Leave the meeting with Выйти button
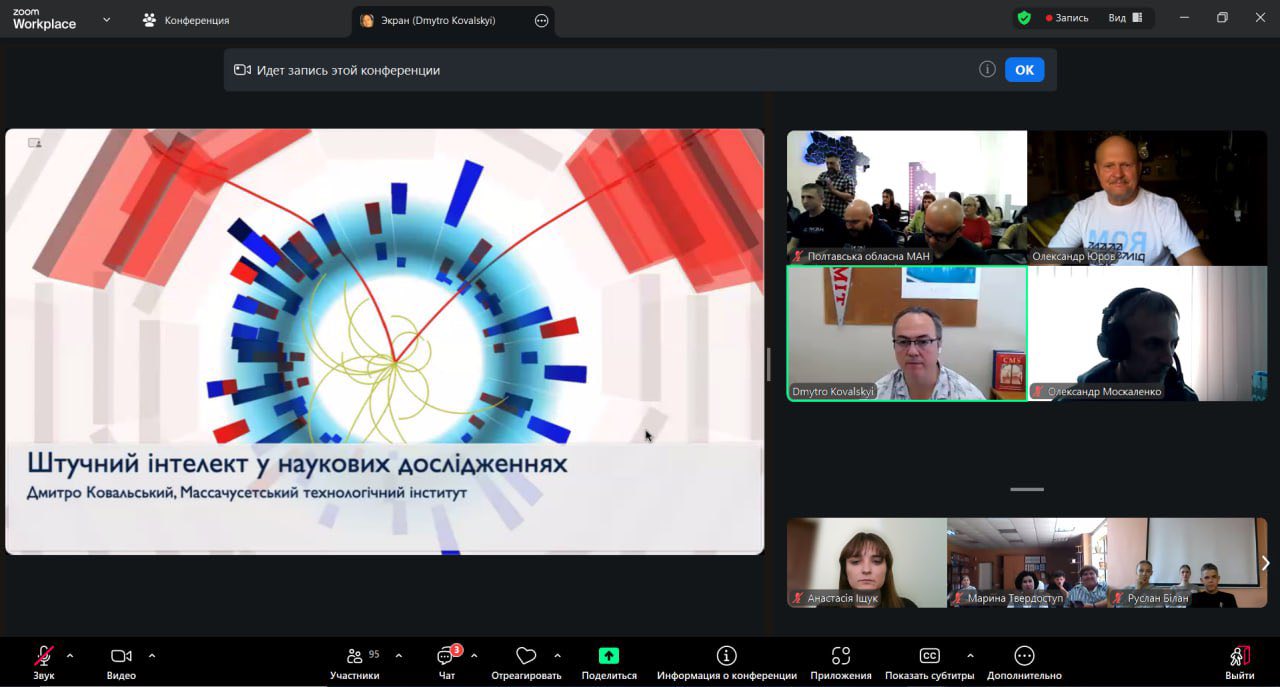 pos(1240,663)
